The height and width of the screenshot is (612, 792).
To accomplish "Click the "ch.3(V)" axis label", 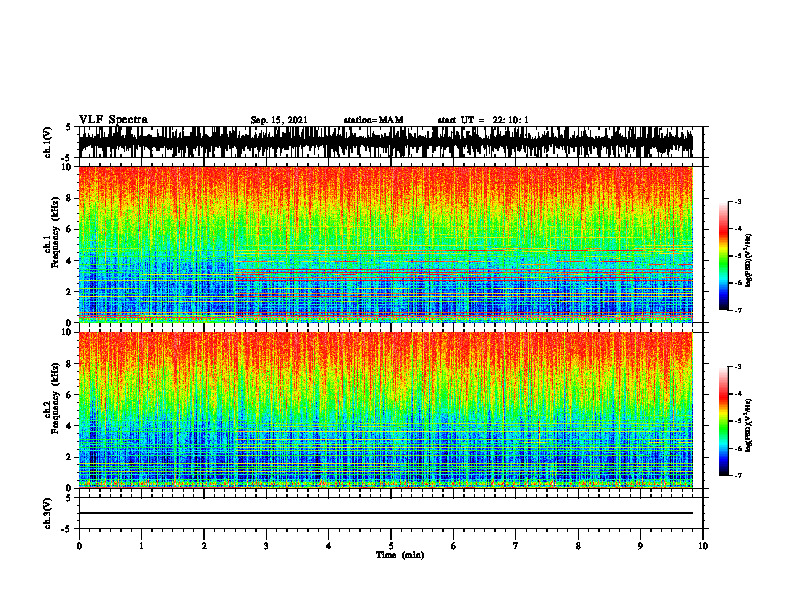I will click(48, 514).
